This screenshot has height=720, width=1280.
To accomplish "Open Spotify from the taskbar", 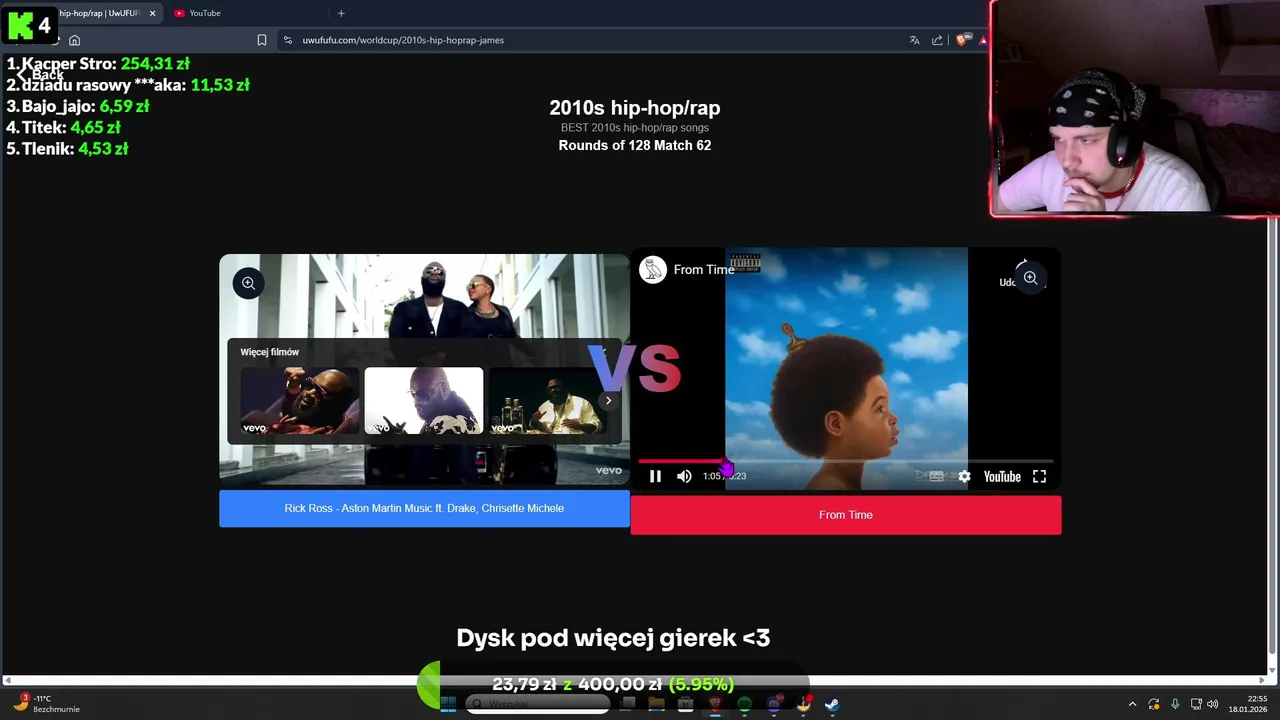I will tap(744, 704).
